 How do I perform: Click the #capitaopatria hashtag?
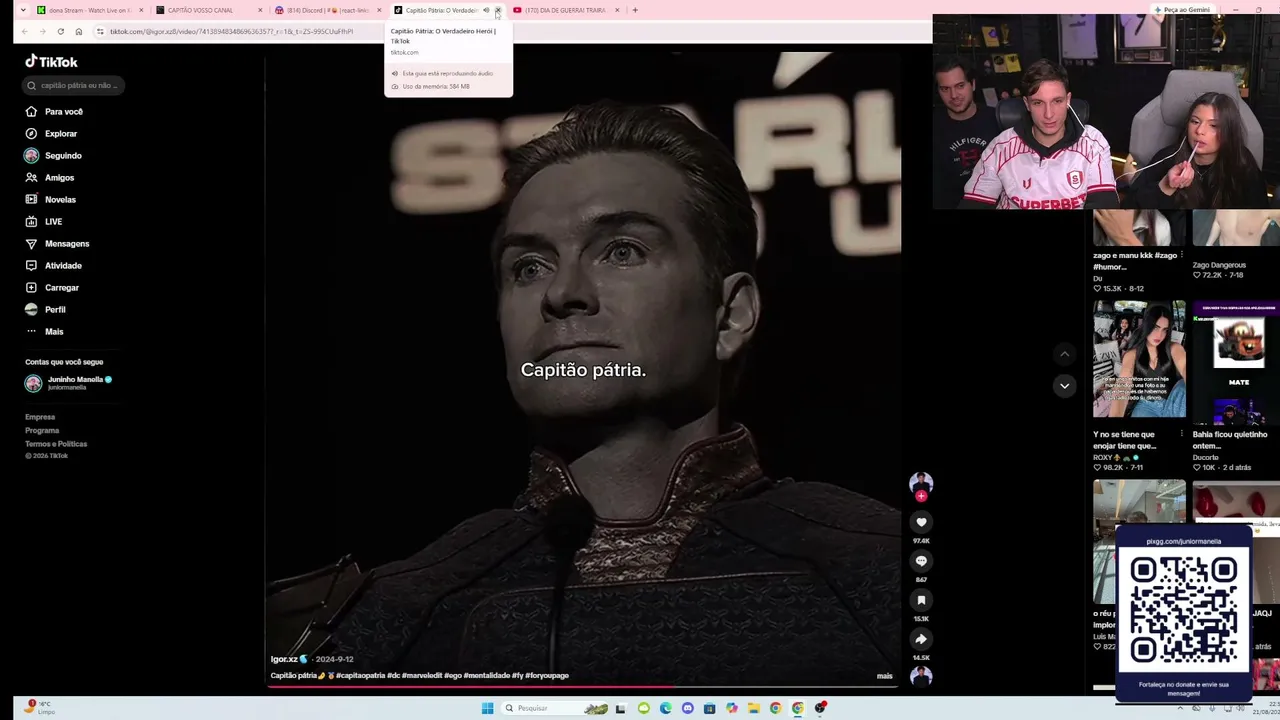360,676
